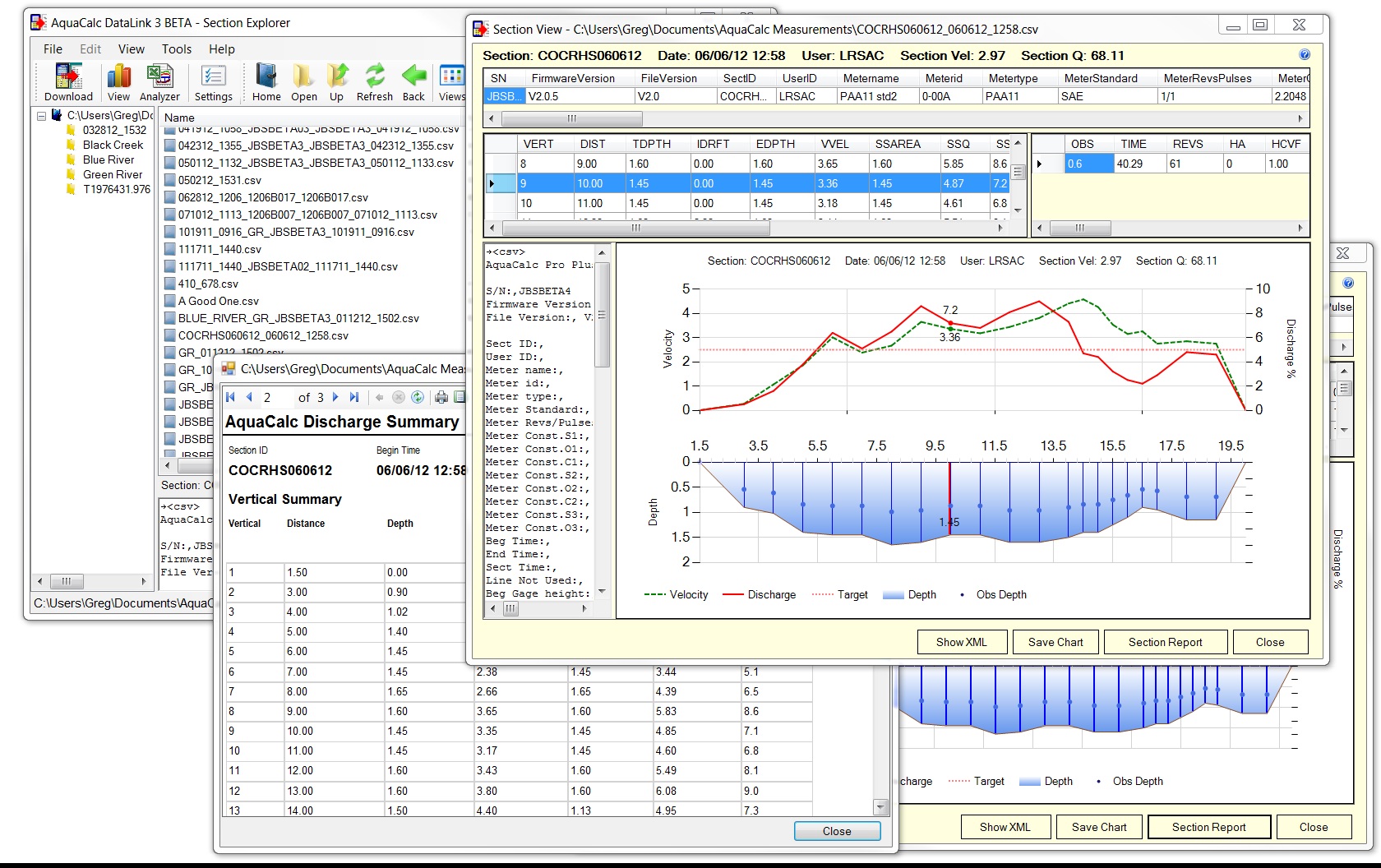Click Save Chart in background window
This screenshot has width=1381, height=868.
click(x=1099, y=827)
